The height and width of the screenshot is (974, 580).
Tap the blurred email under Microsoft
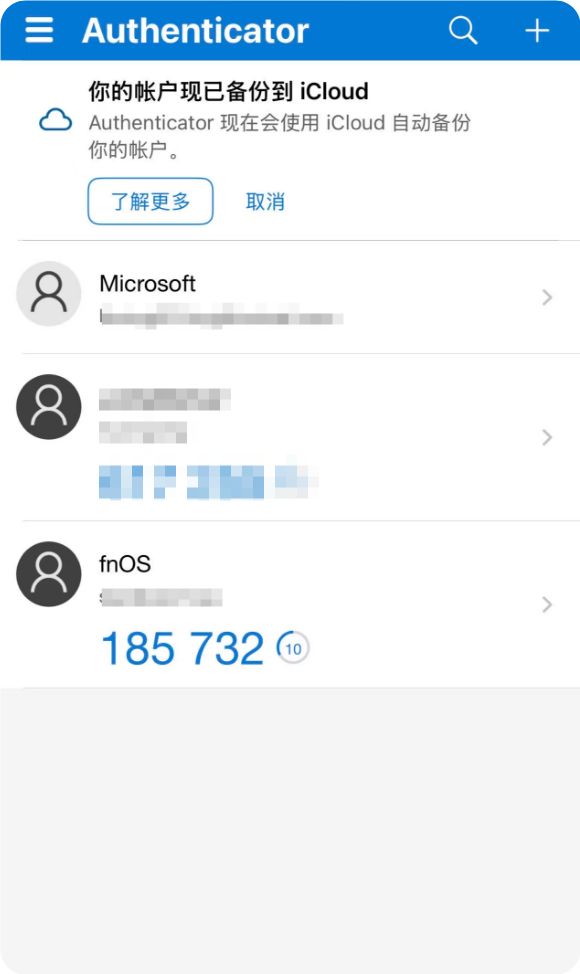point(221,316)
